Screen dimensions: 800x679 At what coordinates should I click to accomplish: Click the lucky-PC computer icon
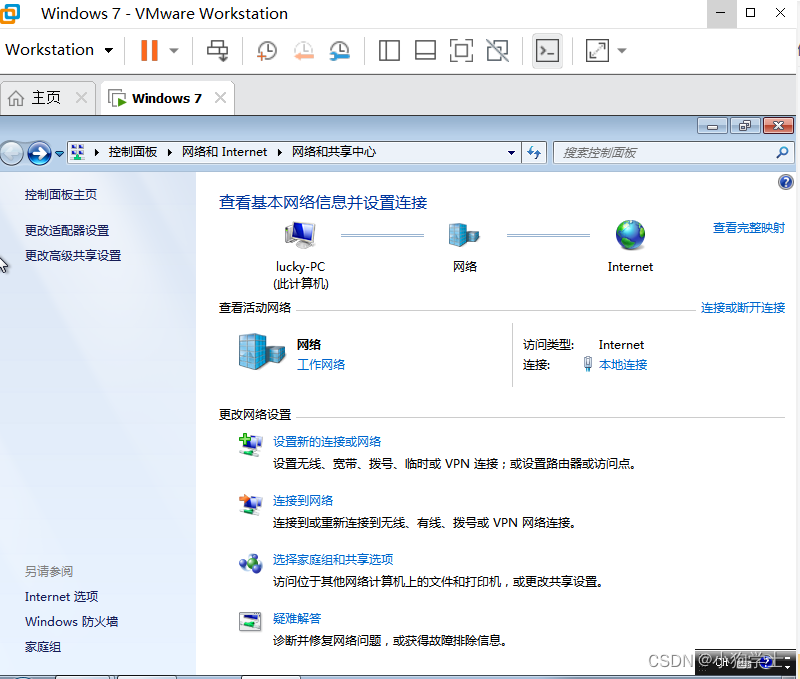coord(300,235)
